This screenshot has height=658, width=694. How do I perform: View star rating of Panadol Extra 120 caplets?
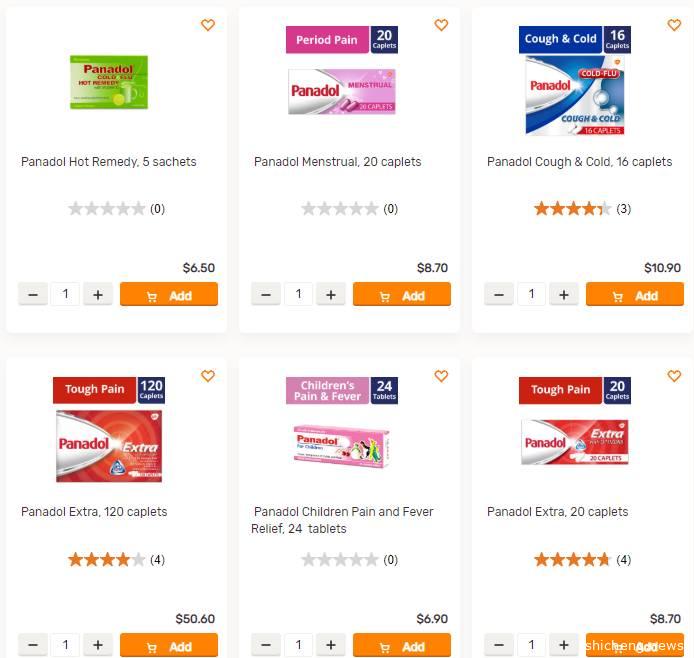[106, 560]
